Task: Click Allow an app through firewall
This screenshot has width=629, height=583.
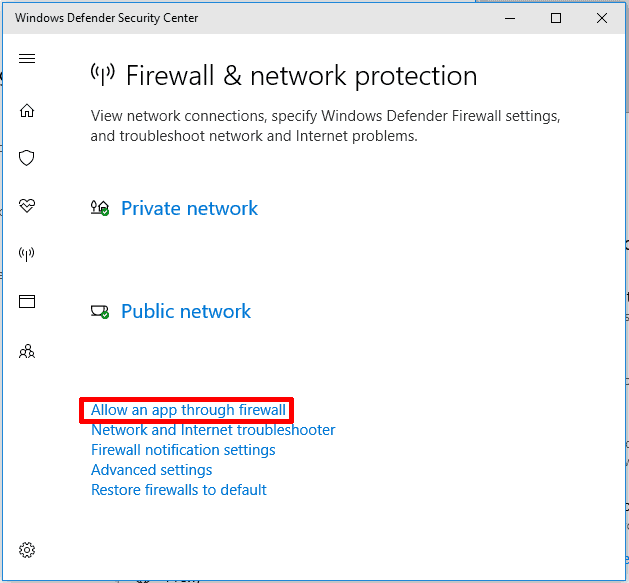Action: coord(188,410)
